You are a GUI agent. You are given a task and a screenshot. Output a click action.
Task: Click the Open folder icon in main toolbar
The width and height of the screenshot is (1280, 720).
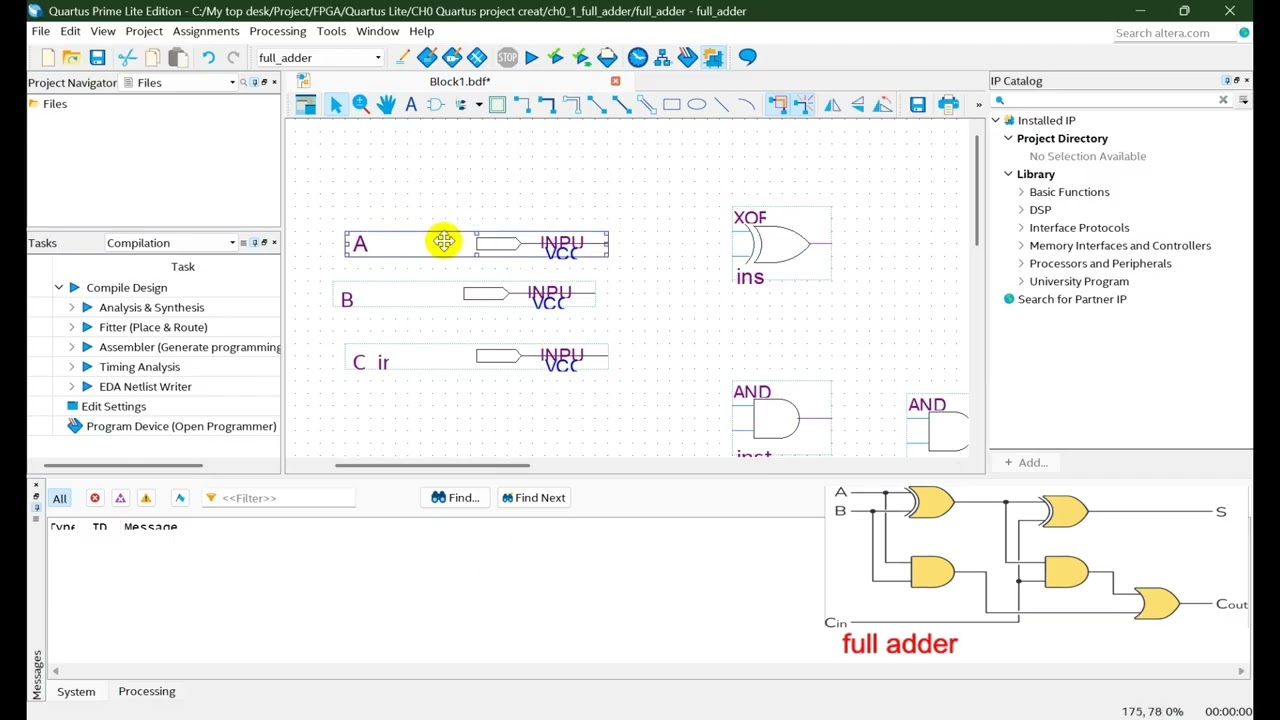[71, 57]
